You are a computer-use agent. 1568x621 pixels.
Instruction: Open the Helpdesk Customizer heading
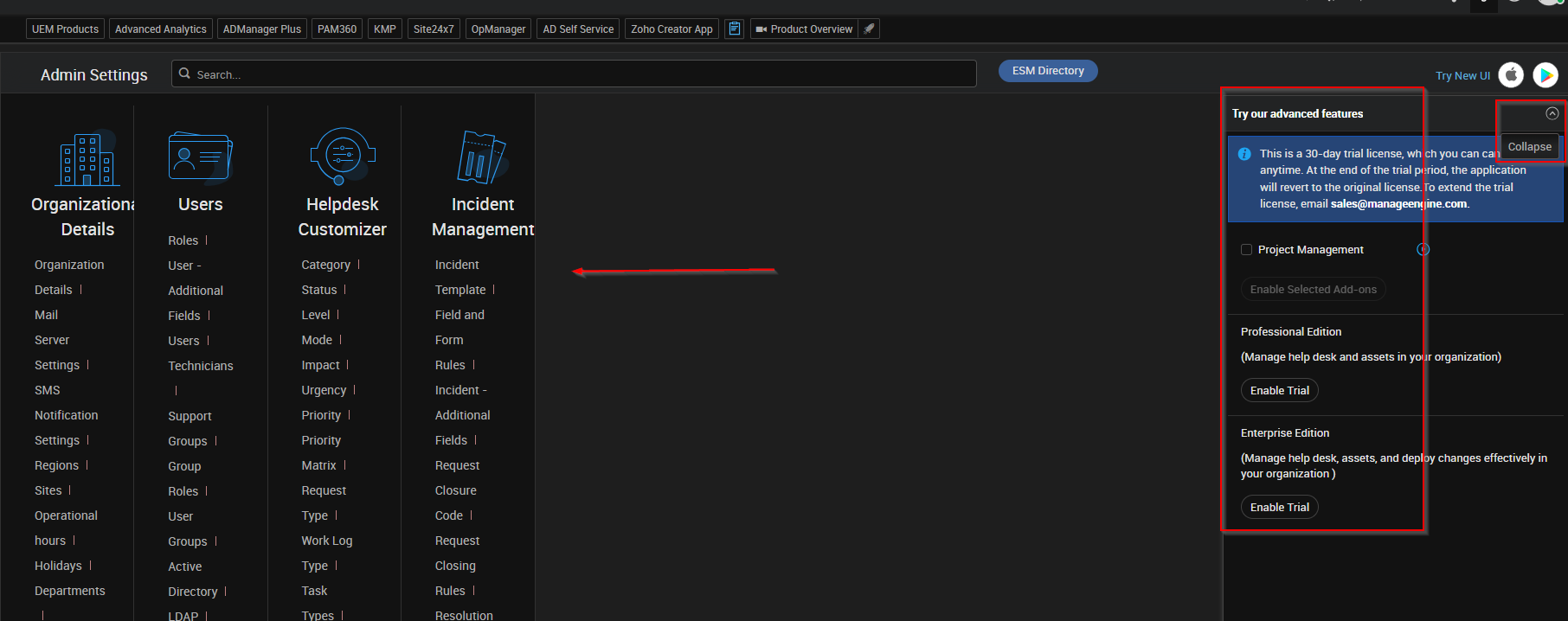pos(343,216)
